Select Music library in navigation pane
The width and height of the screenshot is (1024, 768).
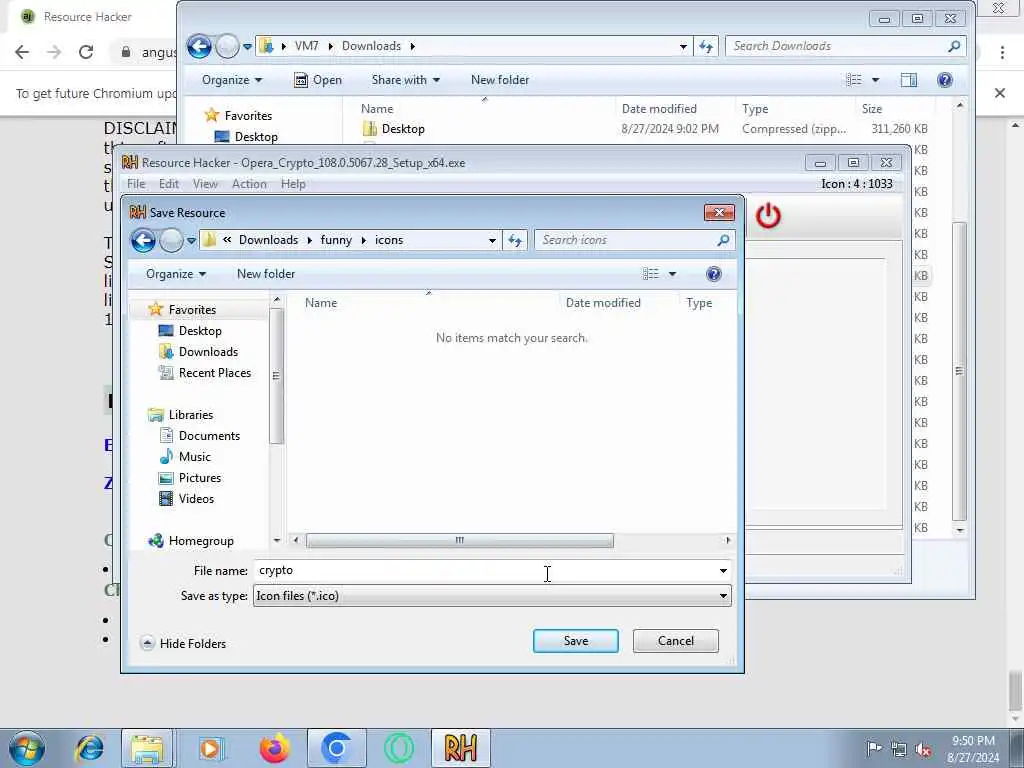coord(185,456)
